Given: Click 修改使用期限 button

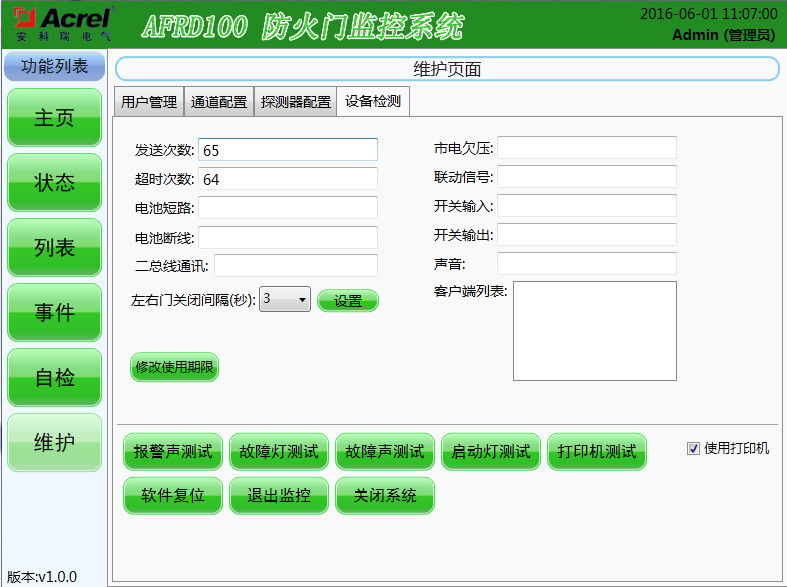Looking at the screenshot, I should tap(175, 367).
